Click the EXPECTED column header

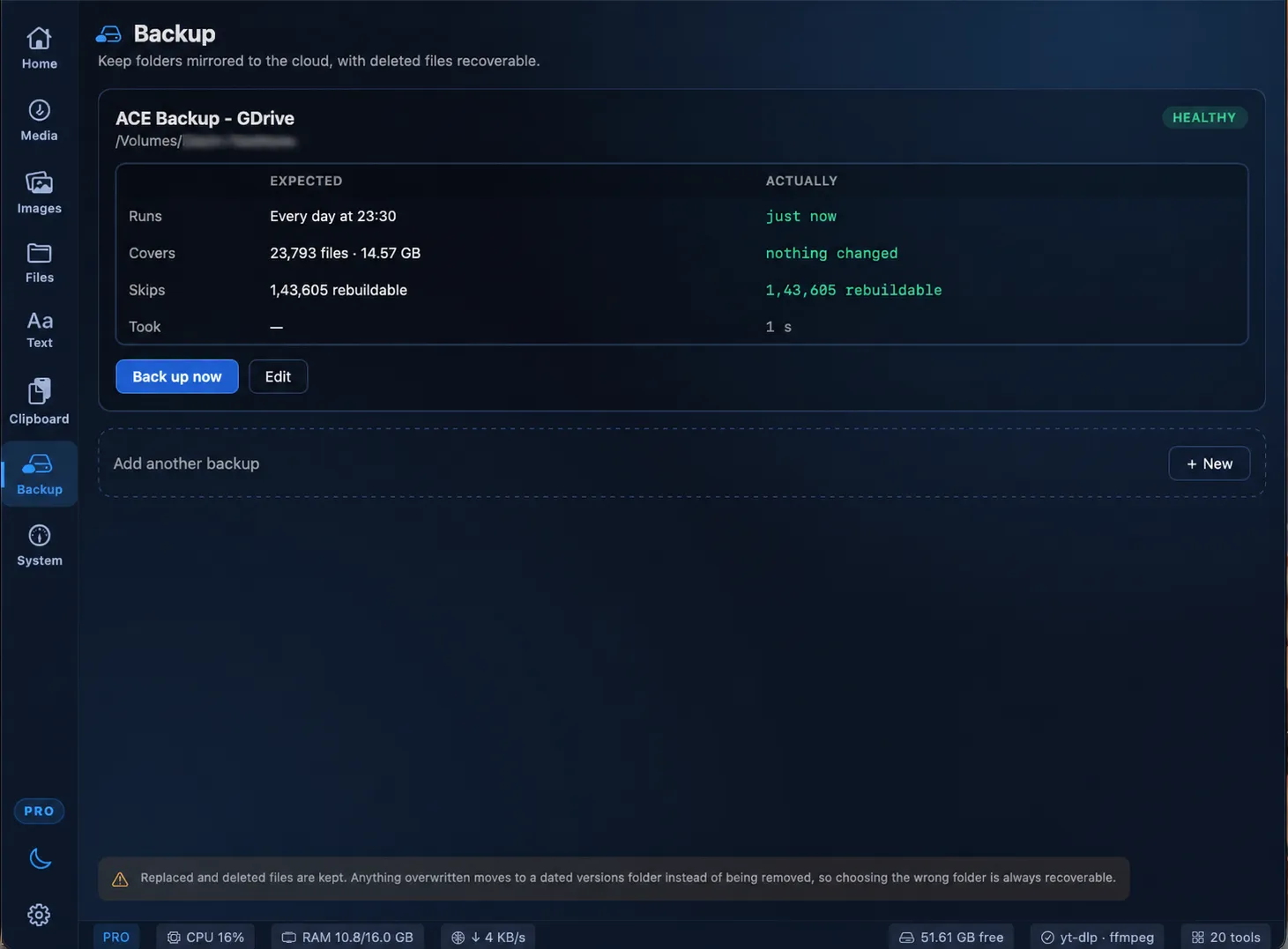click(306, 181)
